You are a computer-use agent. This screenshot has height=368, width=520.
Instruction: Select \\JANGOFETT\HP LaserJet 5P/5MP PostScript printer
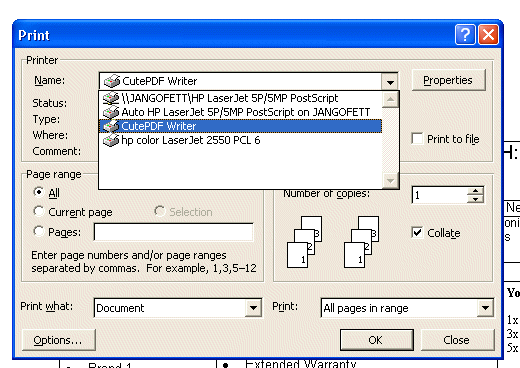[x=240, y=98]
